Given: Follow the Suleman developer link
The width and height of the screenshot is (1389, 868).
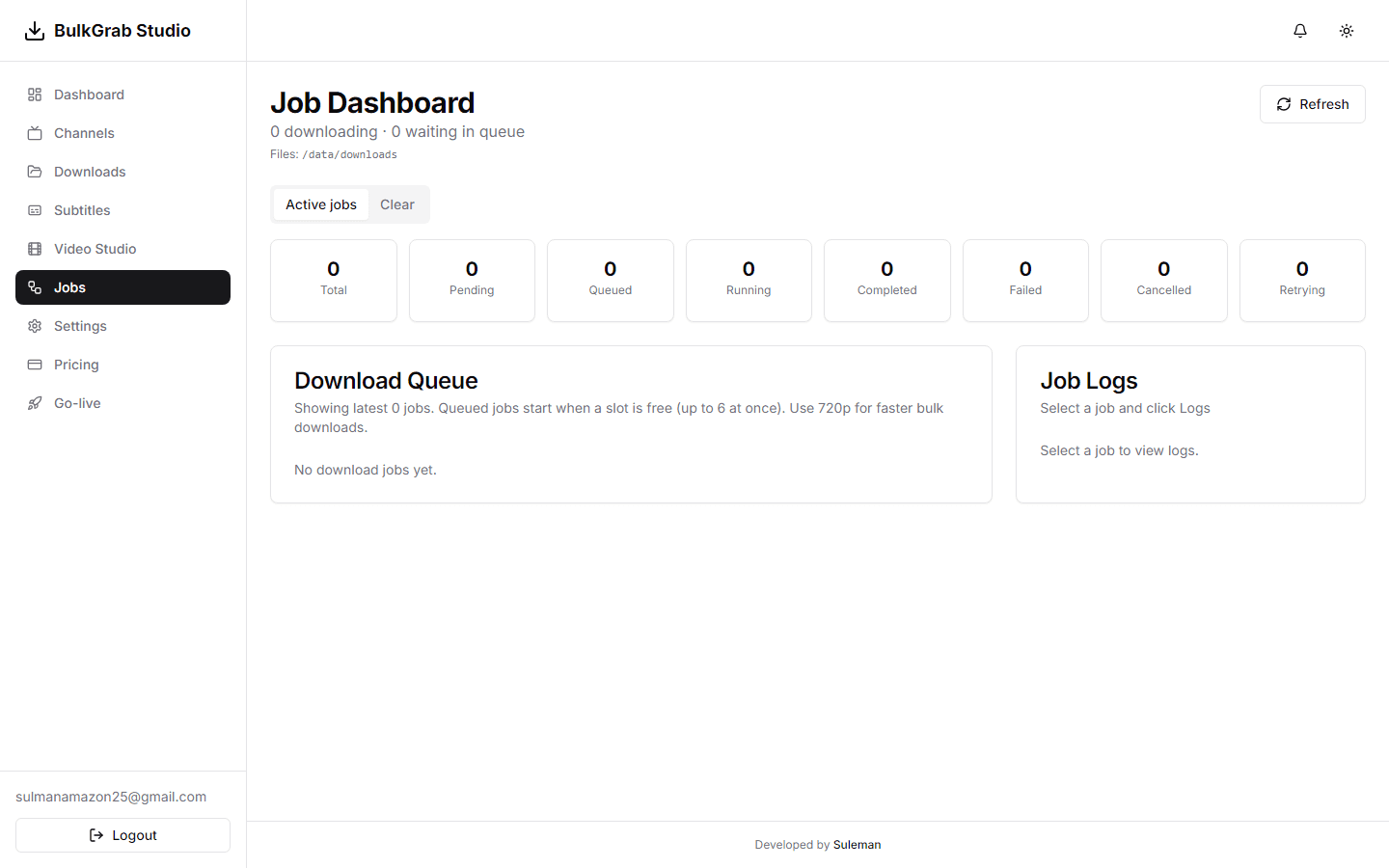Looking at the screenshot, I should (x=857, y=845).
